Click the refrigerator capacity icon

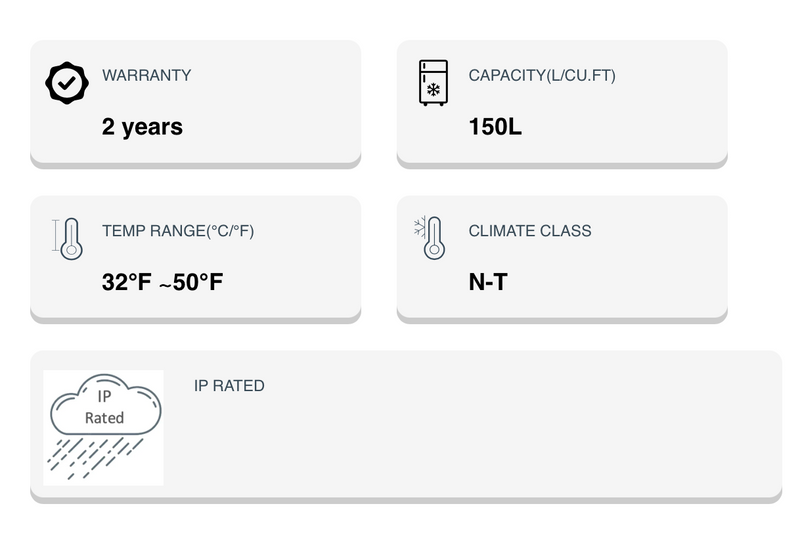coord(433,83)
